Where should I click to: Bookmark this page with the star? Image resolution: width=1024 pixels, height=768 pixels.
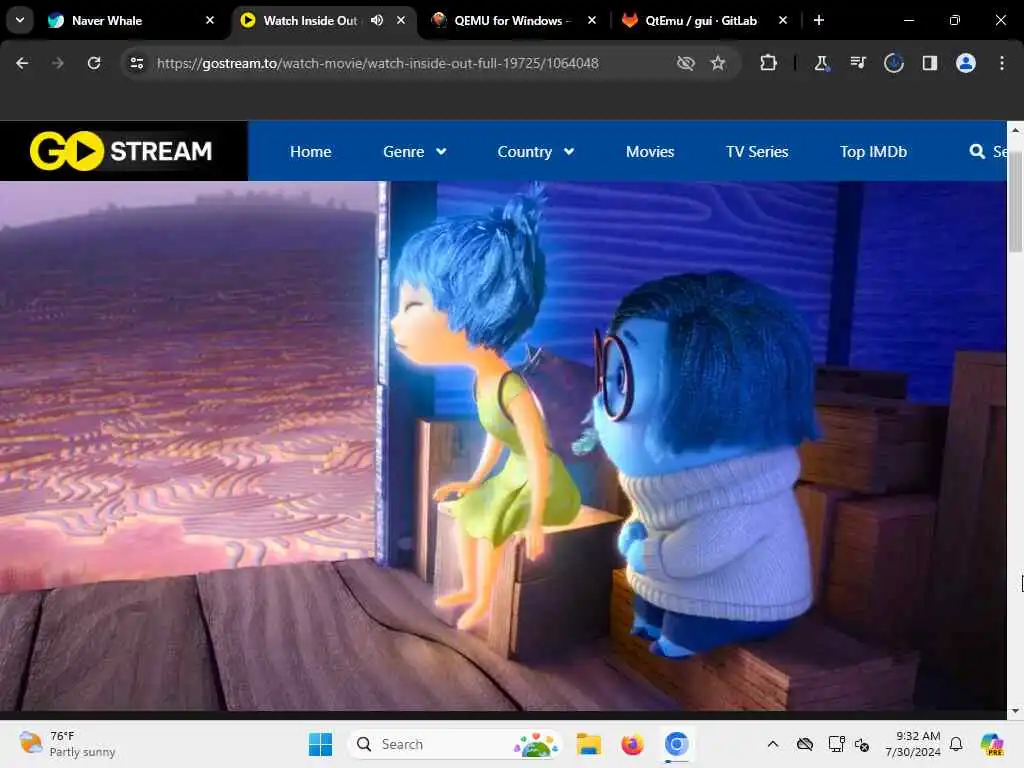tap(718, 63)
